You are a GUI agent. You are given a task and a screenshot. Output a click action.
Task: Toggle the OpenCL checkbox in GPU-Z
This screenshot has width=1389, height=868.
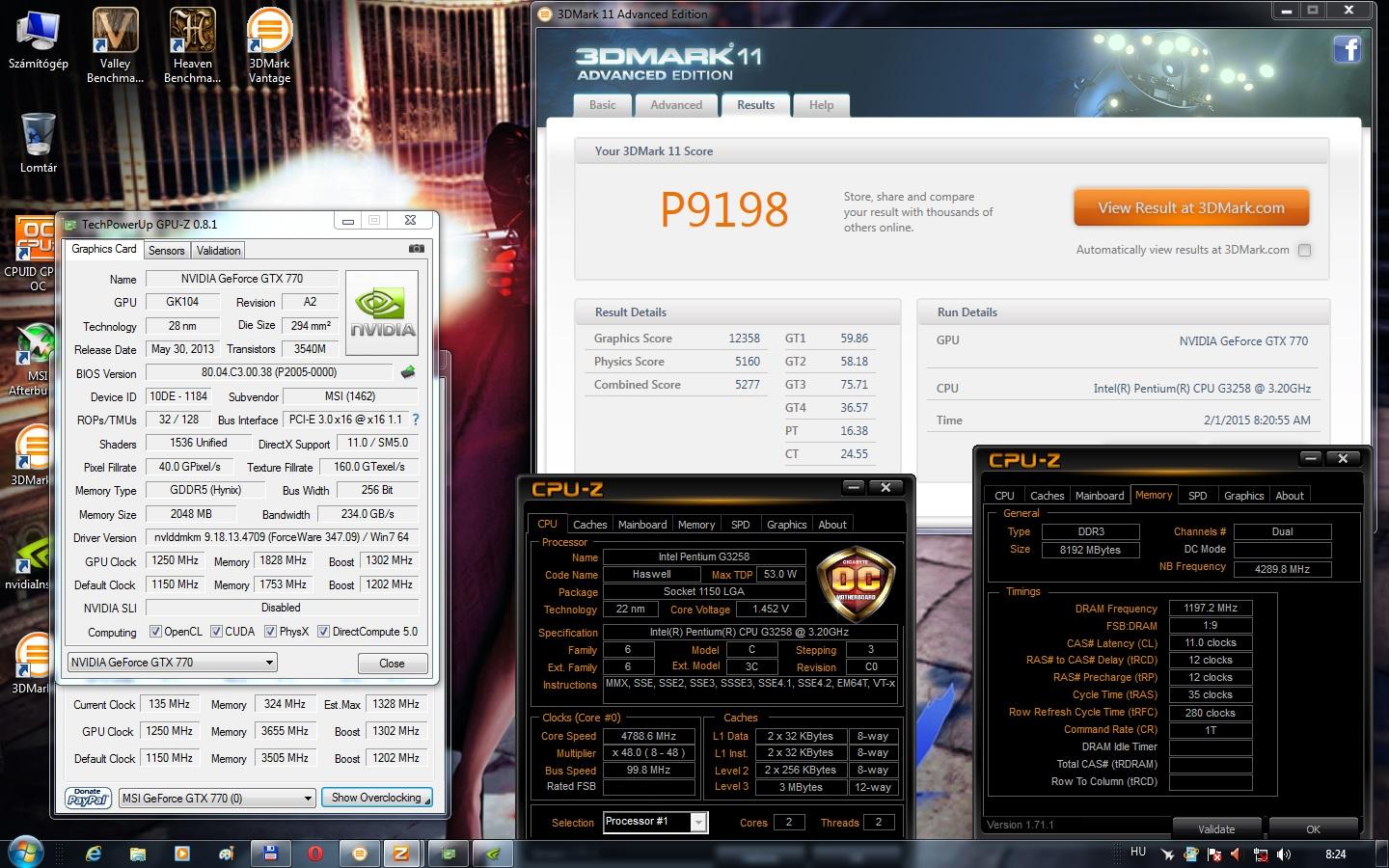pos(155,632)
